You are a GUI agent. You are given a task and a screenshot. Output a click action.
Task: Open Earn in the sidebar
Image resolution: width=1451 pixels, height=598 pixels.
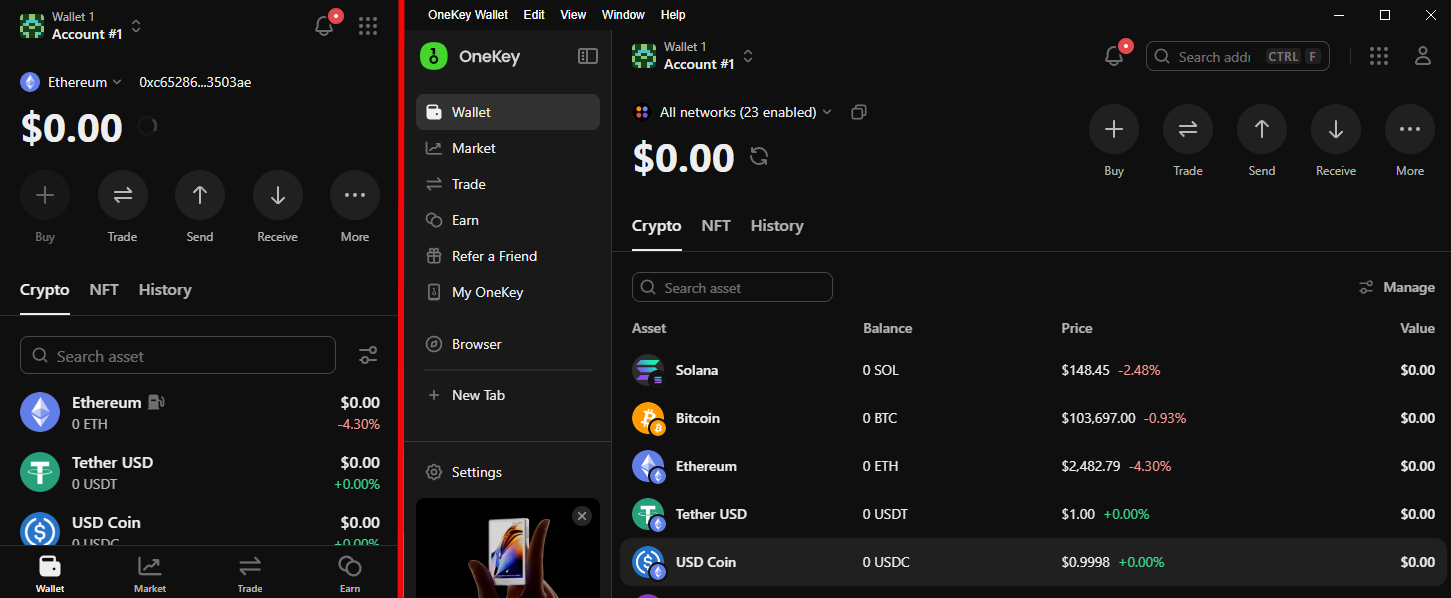coord(508,220)
